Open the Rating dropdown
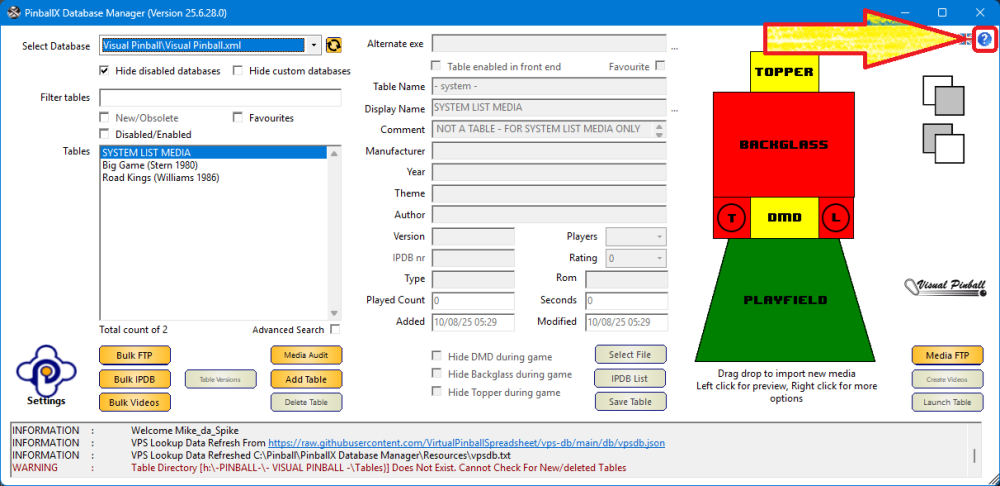The height and width of the screenshot is (486, 1000). tap(659, 258)
